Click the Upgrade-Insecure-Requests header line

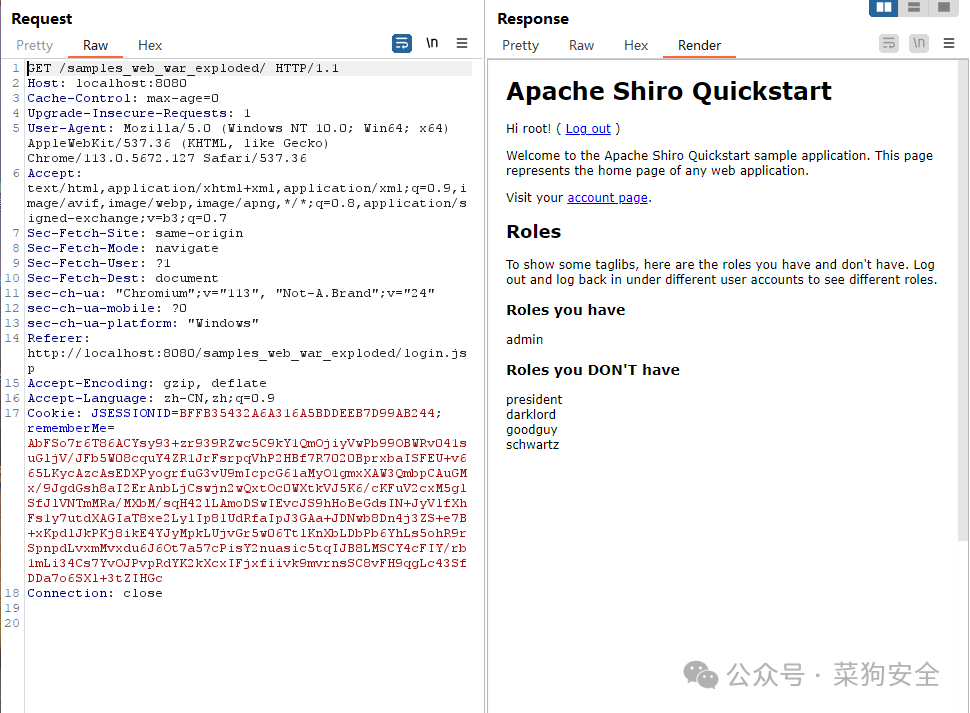[139, 113]
